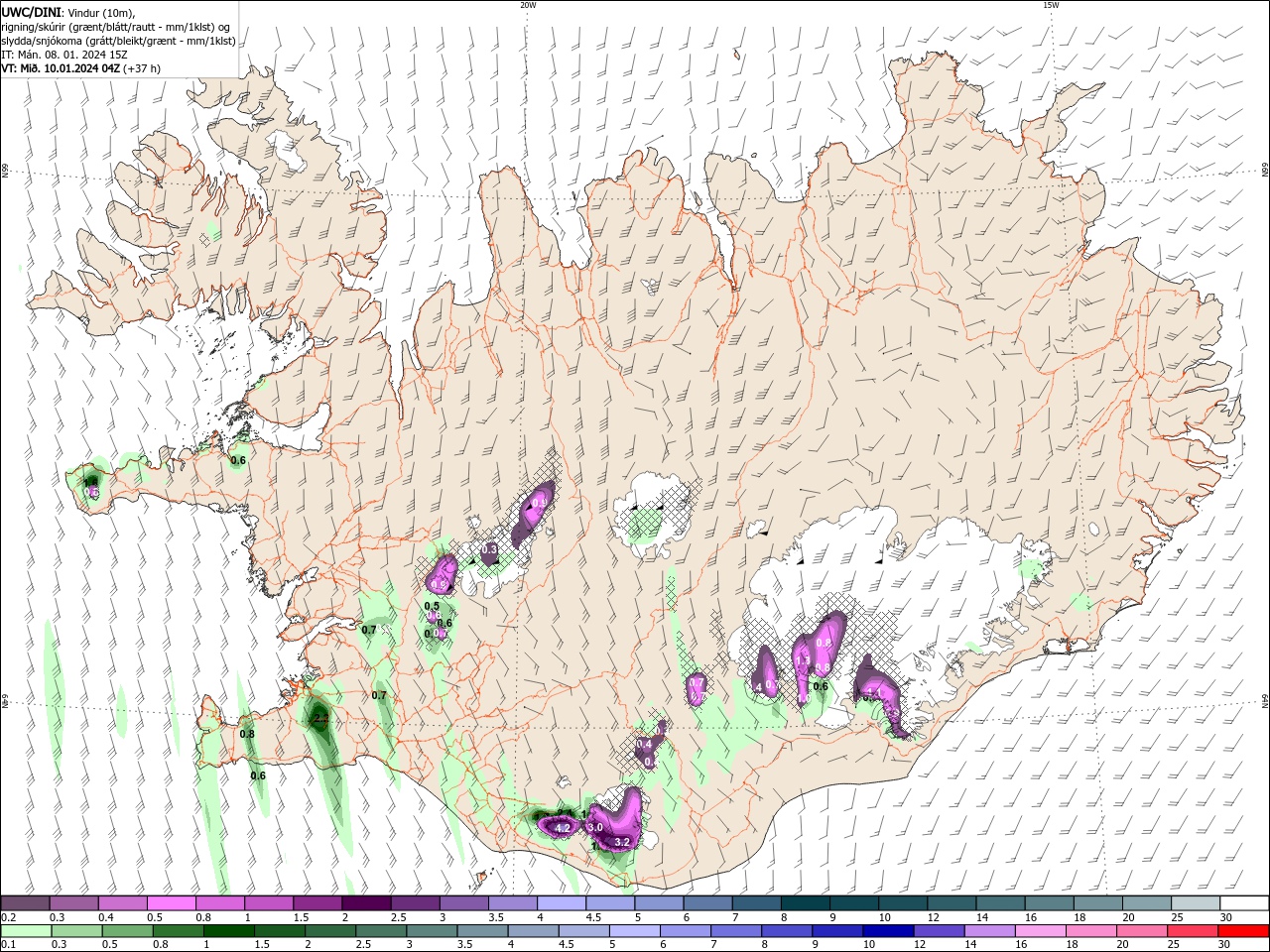This screenshot has height=952, width=1270.
Task: Click the 0.1 label in the lower legend
Action: pyautogui.click(x=7, y=946)
